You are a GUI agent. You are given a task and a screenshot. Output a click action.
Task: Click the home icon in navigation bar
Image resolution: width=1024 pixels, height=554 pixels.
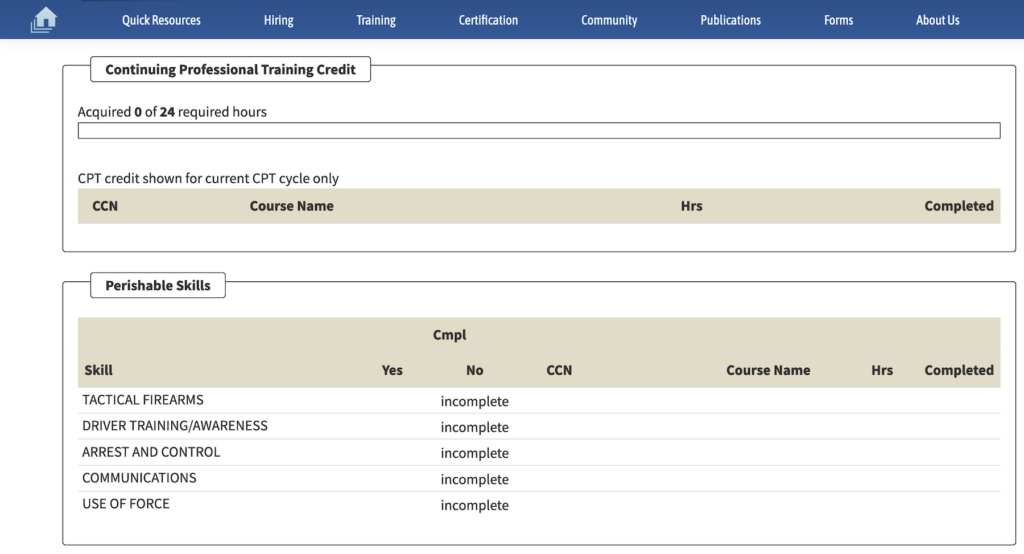pyautogui.click(x=44, y=20)
